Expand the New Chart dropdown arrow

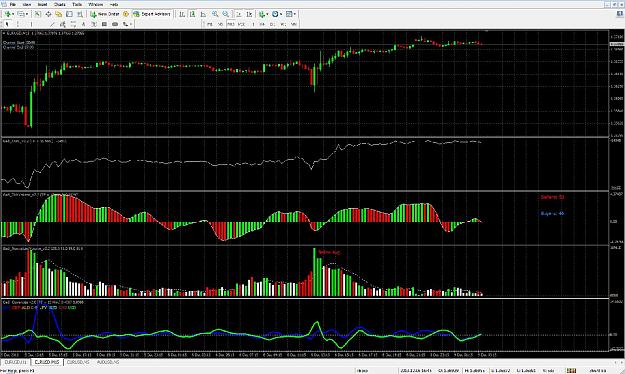[x=13, y=14]
